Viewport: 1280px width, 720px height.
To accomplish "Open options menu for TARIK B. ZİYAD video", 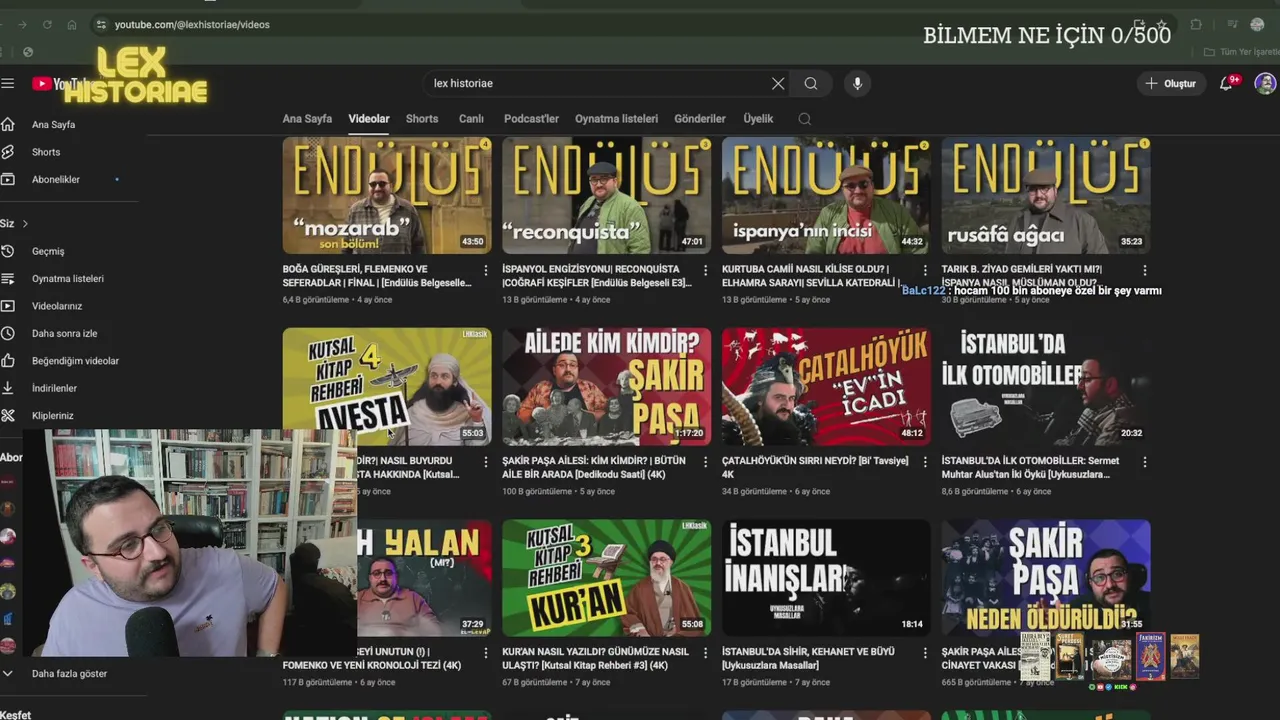I will (x=1145, y=270).
